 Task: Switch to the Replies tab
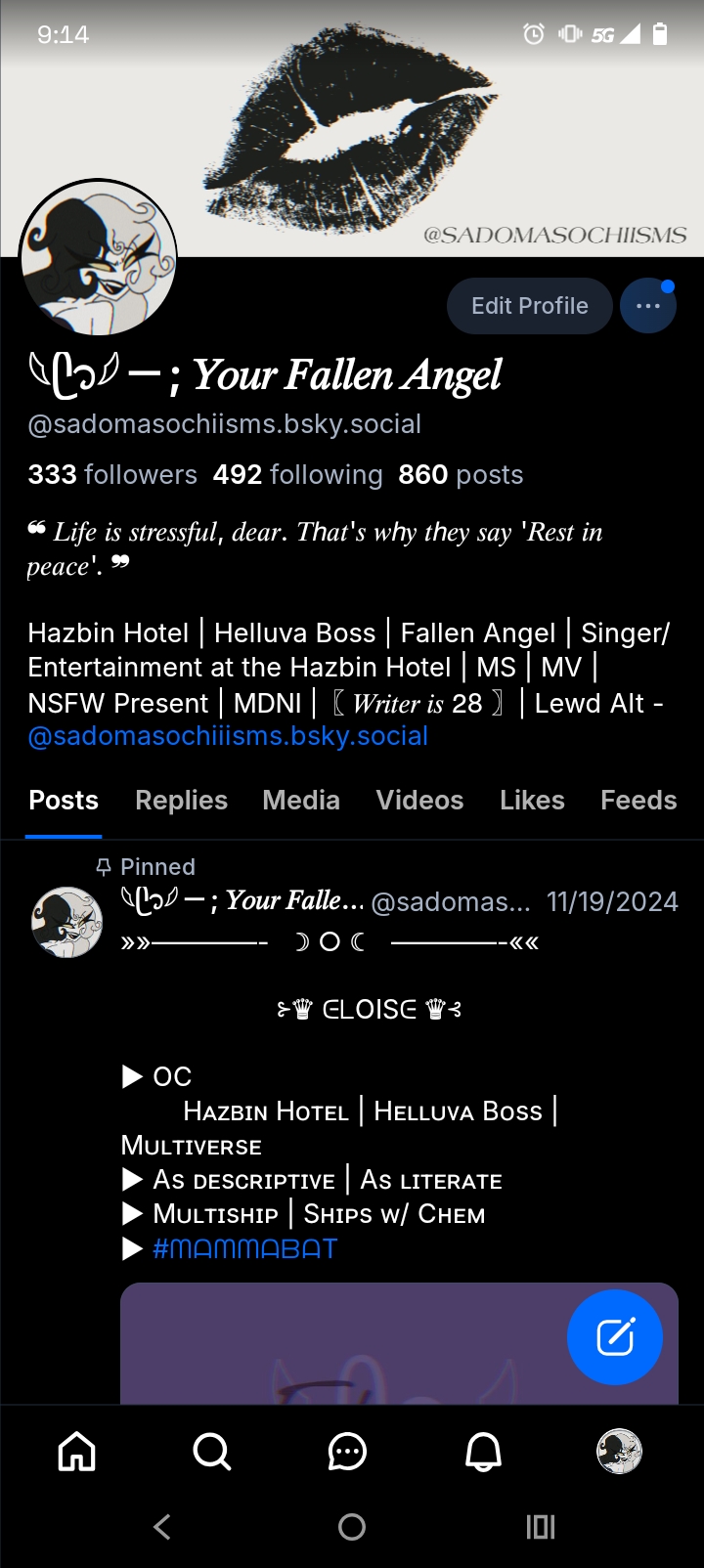pos(182,801)
